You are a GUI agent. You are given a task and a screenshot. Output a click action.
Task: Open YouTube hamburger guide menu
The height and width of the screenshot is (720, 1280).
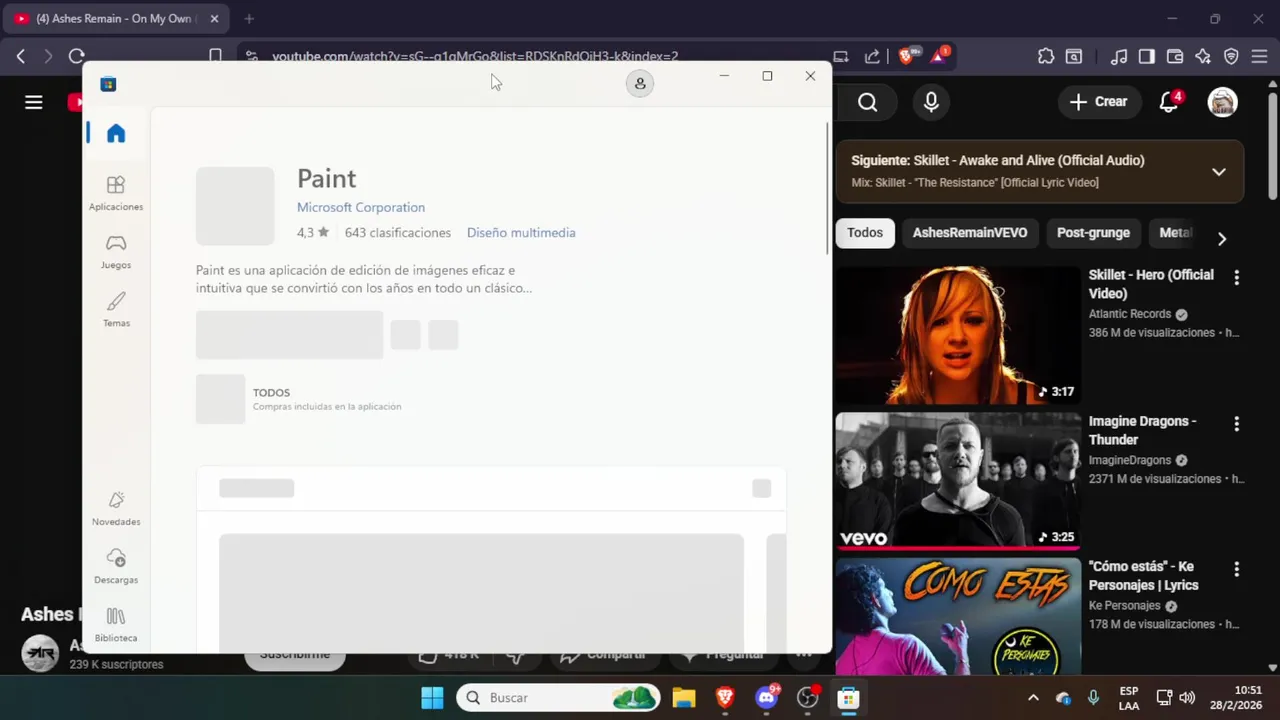(34, 102)
